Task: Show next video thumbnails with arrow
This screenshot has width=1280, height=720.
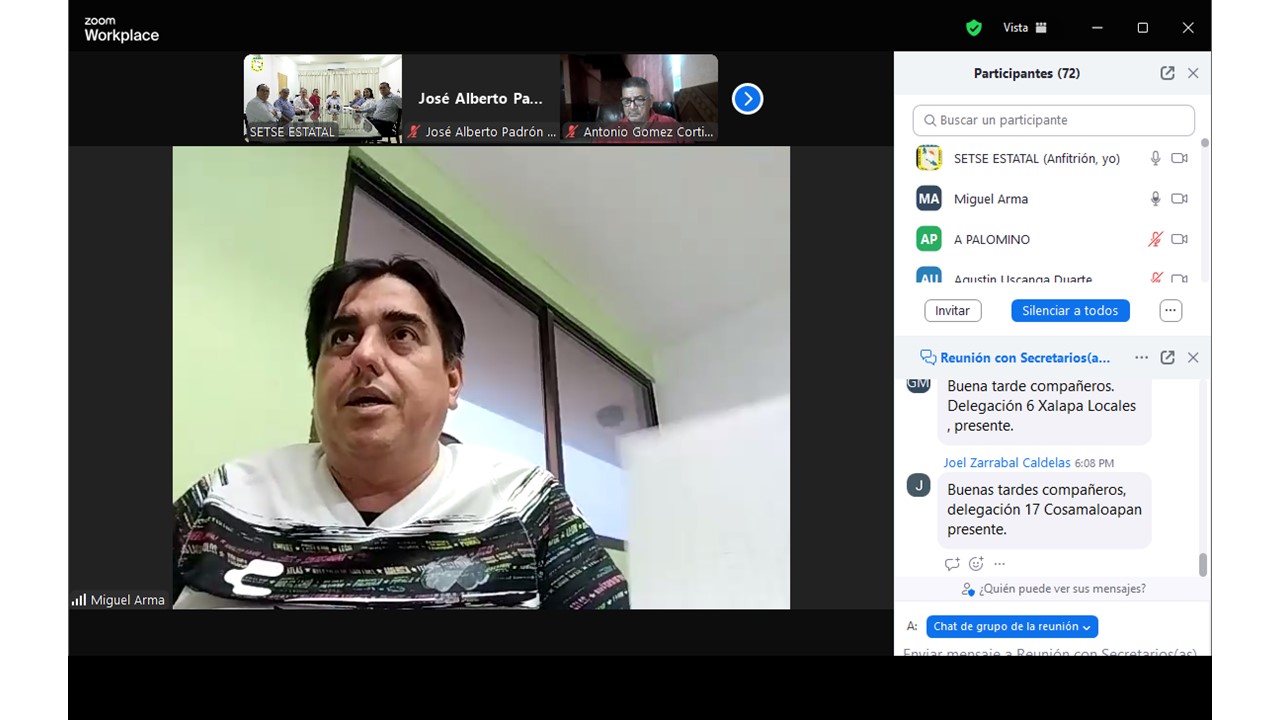Action: pyautogui.click(x=747, y=98)
